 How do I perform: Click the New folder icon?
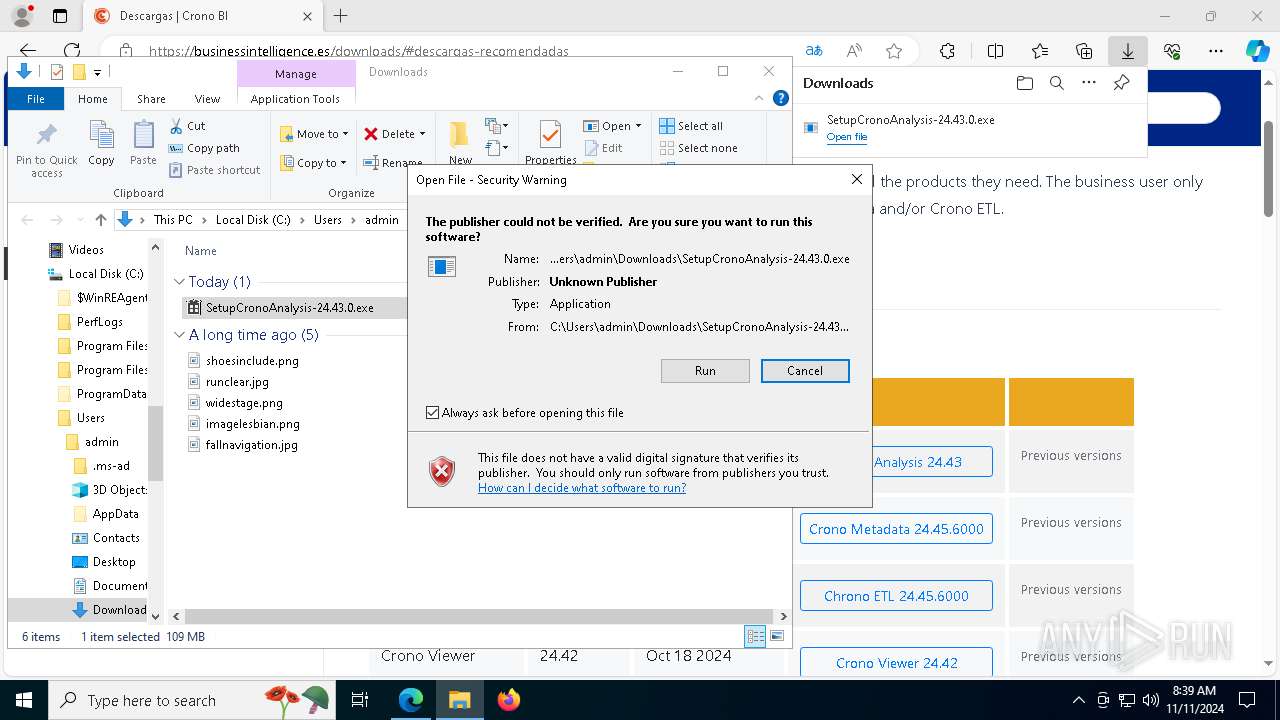click(459, 135)
